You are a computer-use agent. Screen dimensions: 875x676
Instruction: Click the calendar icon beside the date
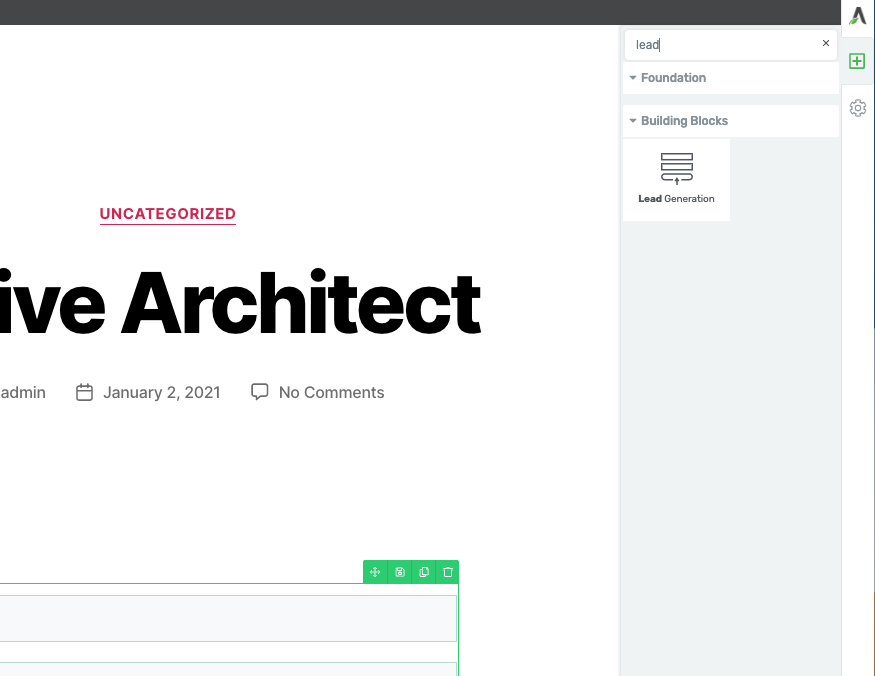click(x=85, y=392)
